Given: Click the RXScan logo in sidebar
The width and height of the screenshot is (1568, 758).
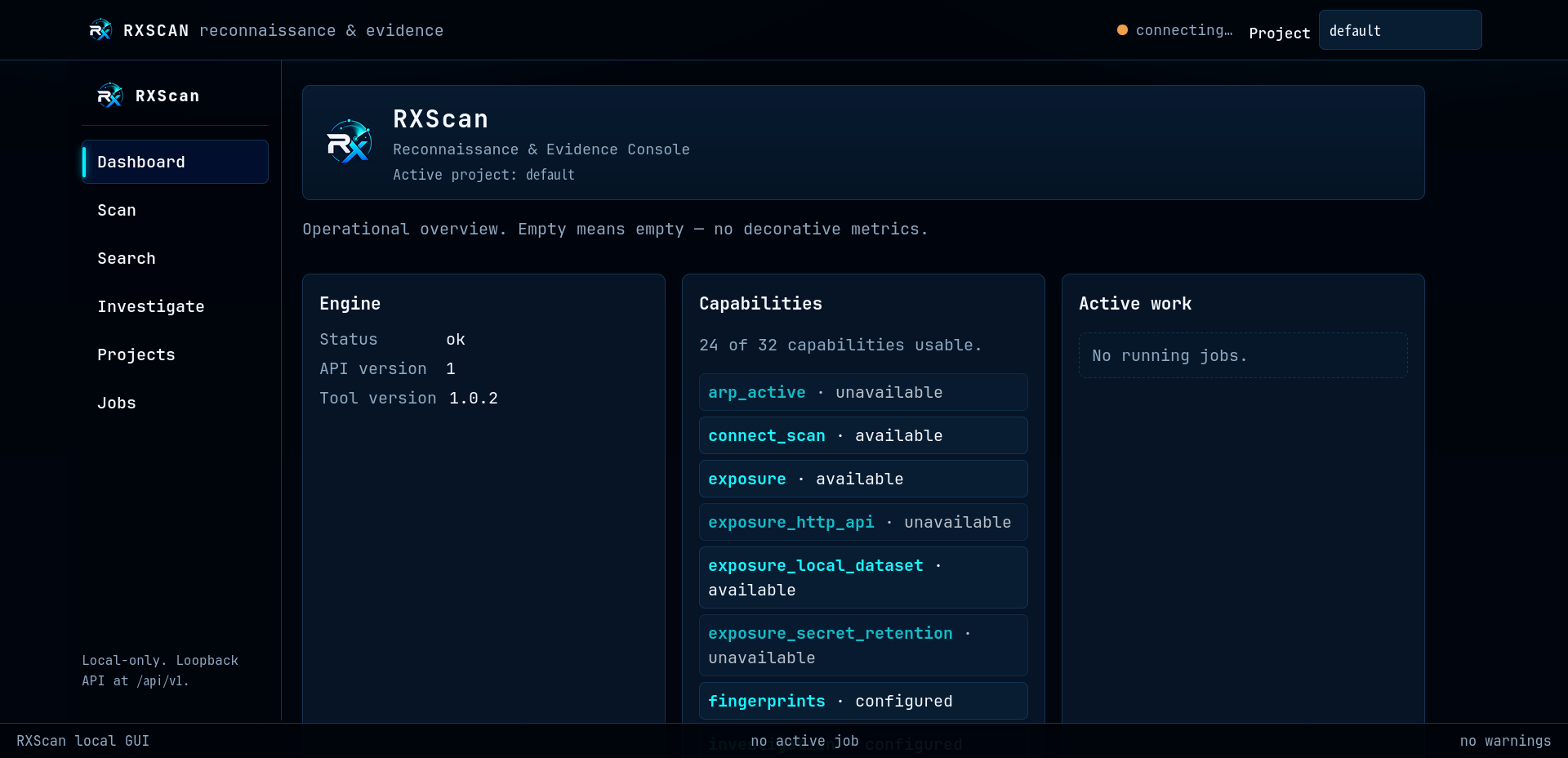Looking at the screenshot, I should click(x=110, y=96).
